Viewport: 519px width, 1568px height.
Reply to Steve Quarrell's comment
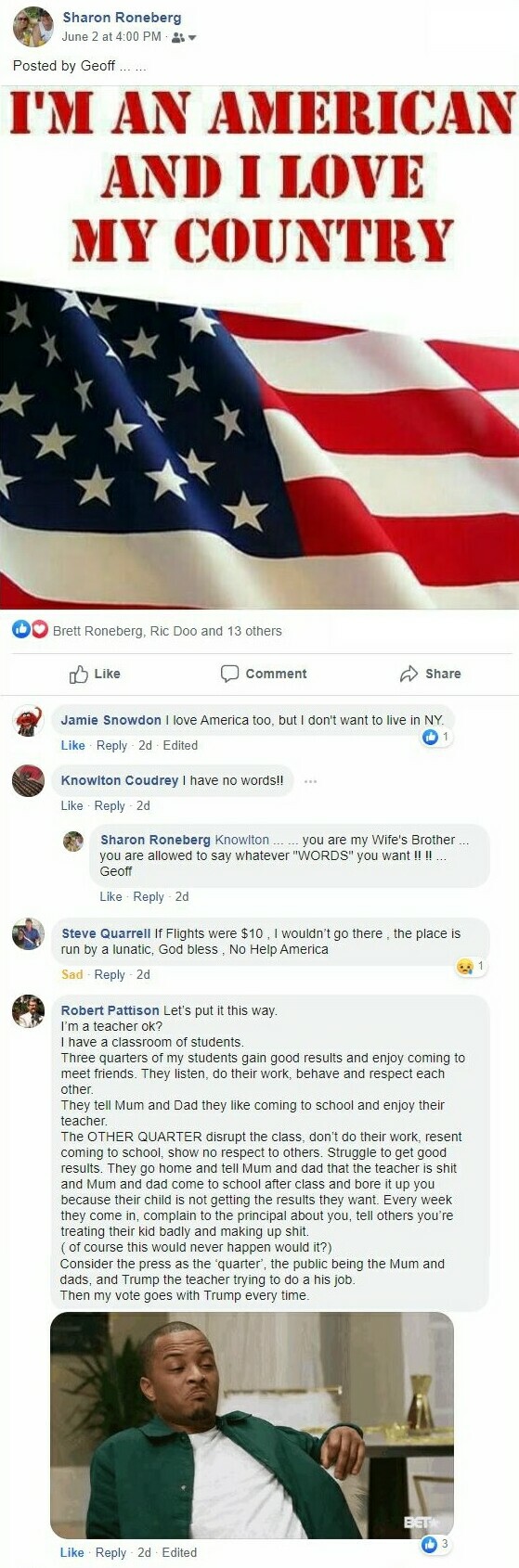[110, 974]
